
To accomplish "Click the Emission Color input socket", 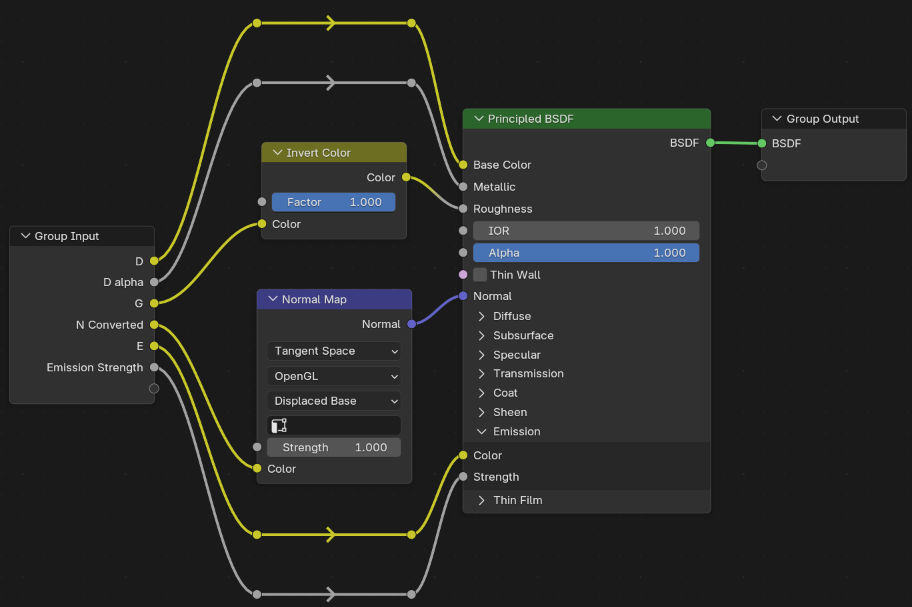I will click(x=463, y=455).
